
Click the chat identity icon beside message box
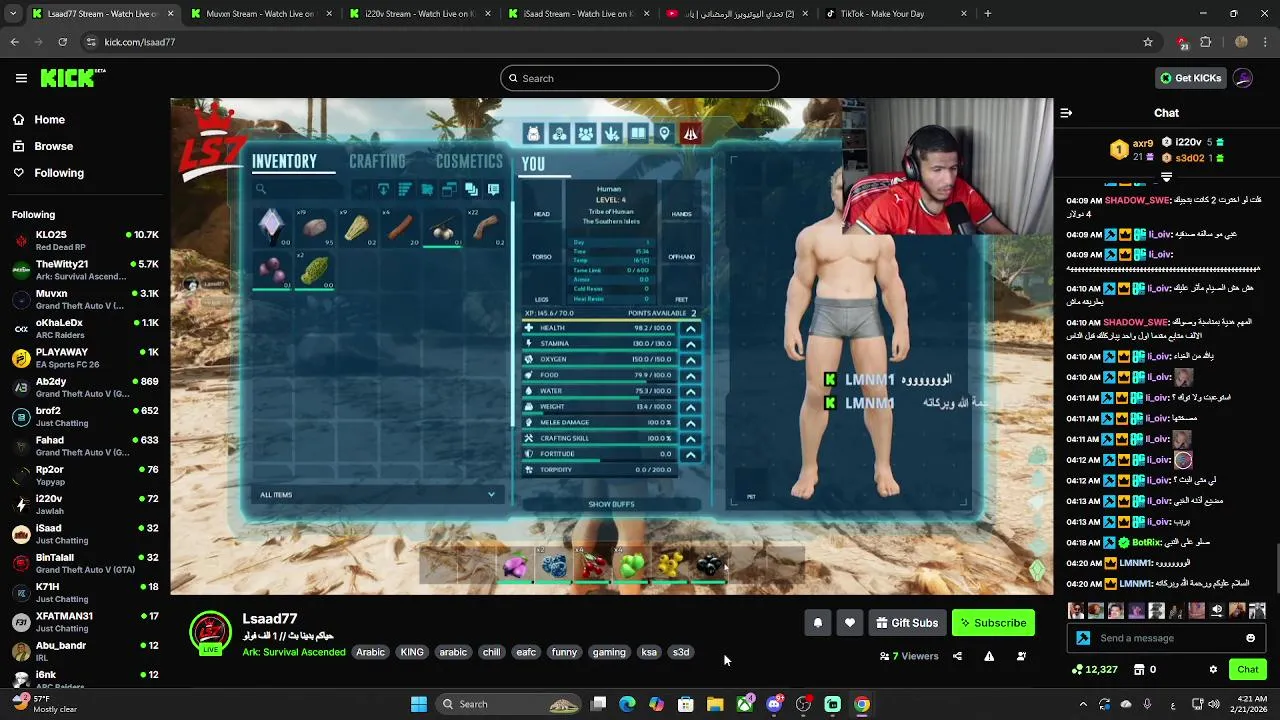[1083, 638]
